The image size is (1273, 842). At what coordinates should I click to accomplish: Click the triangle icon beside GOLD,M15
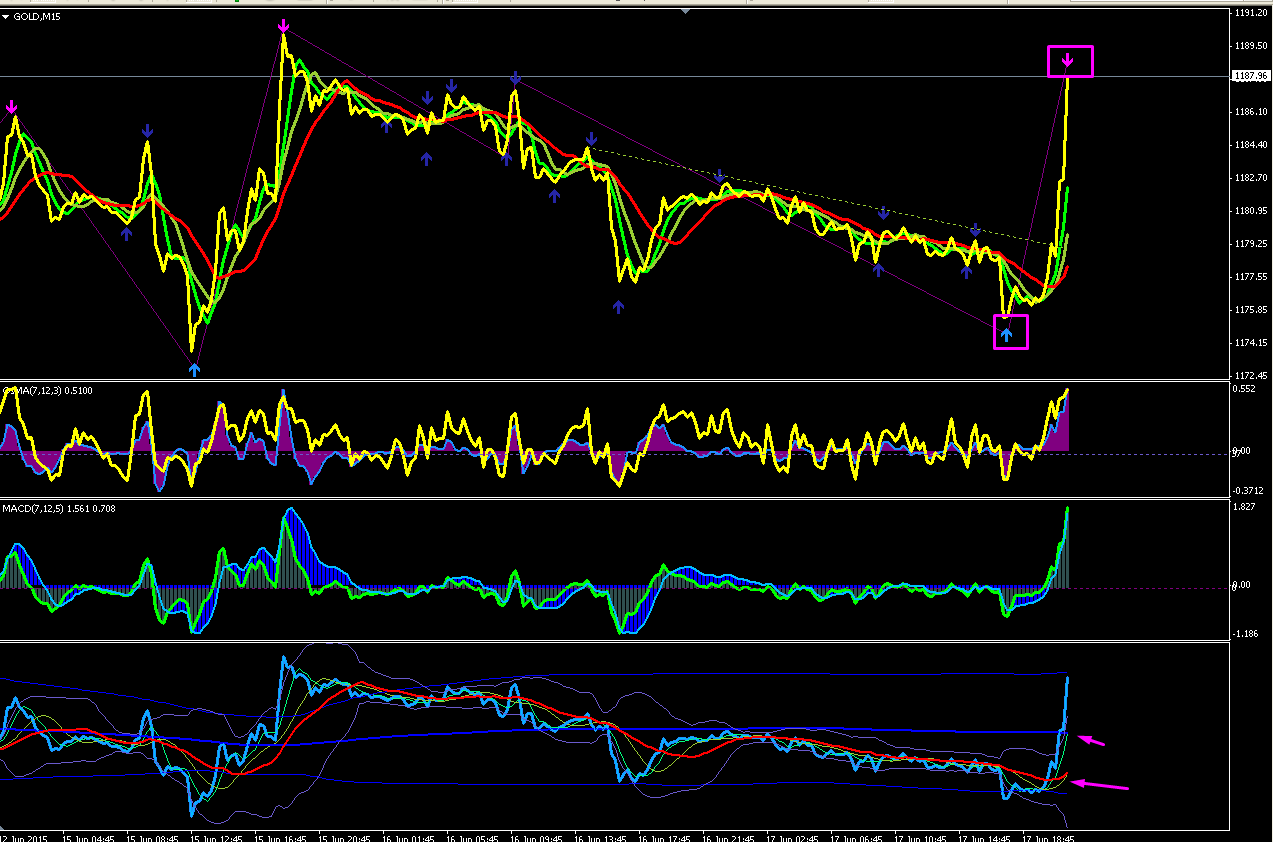tap(6, 17)
